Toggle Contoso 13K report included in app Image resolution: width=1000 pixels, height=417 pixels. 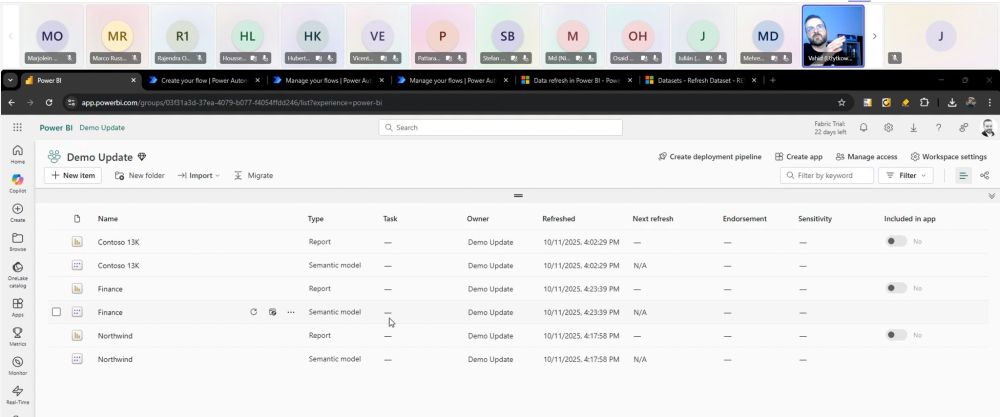pos(897,242)
